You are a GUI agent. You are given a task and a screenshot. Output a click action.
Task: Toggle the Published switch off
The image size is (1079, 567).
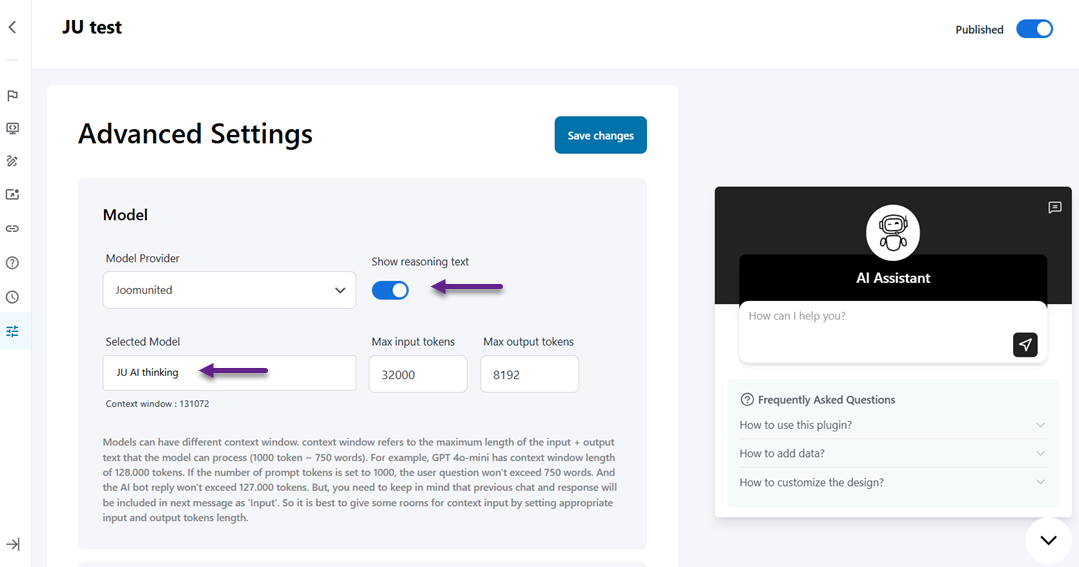[1034, 29]
